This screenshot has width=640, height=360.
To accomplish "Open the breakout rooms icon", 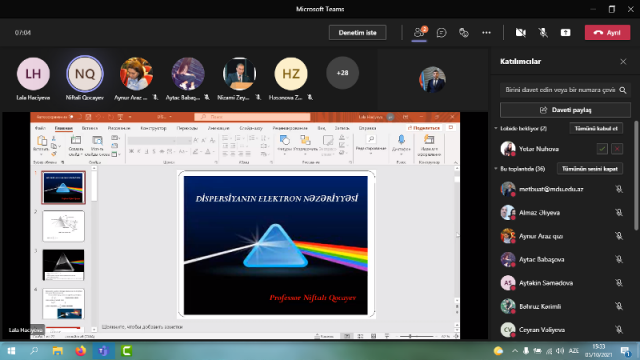I will point(464,33).
